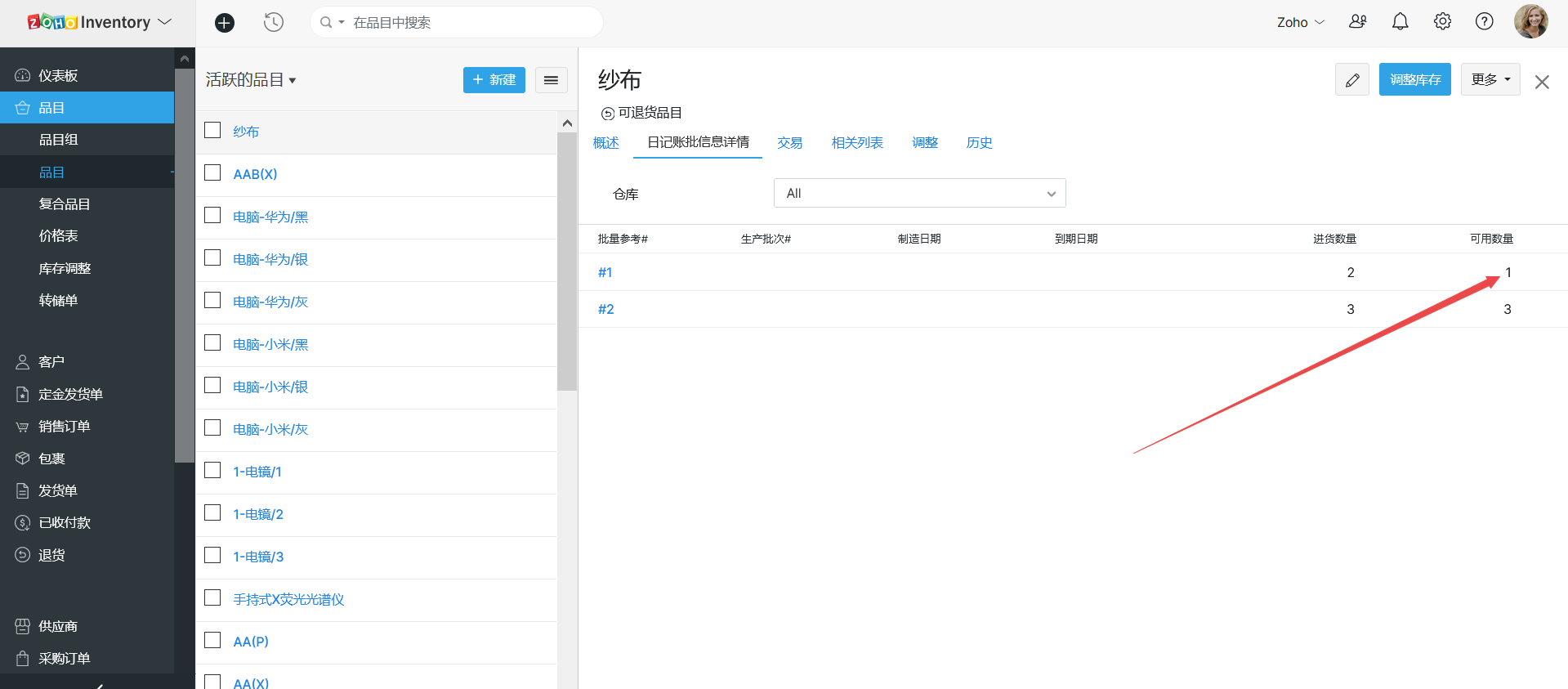Tick the checkbox next to AAB(X)
The height and width of the screenshot is (689, 1568).
point(212,173)
